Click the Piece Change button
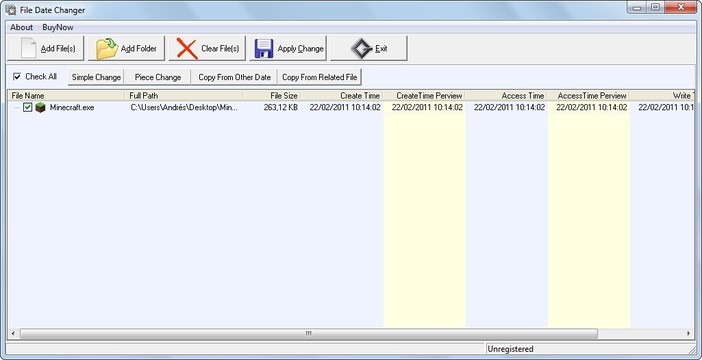The image size is (702, 360). point(158,77)
